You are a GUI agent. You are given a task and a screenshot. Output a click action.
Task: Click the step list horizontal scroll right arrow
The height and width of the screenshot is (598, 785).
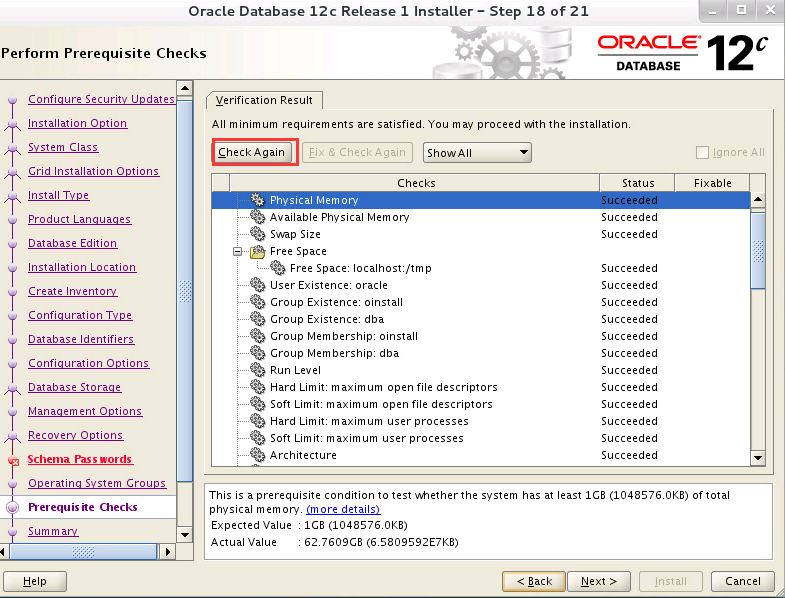point(167,552)
